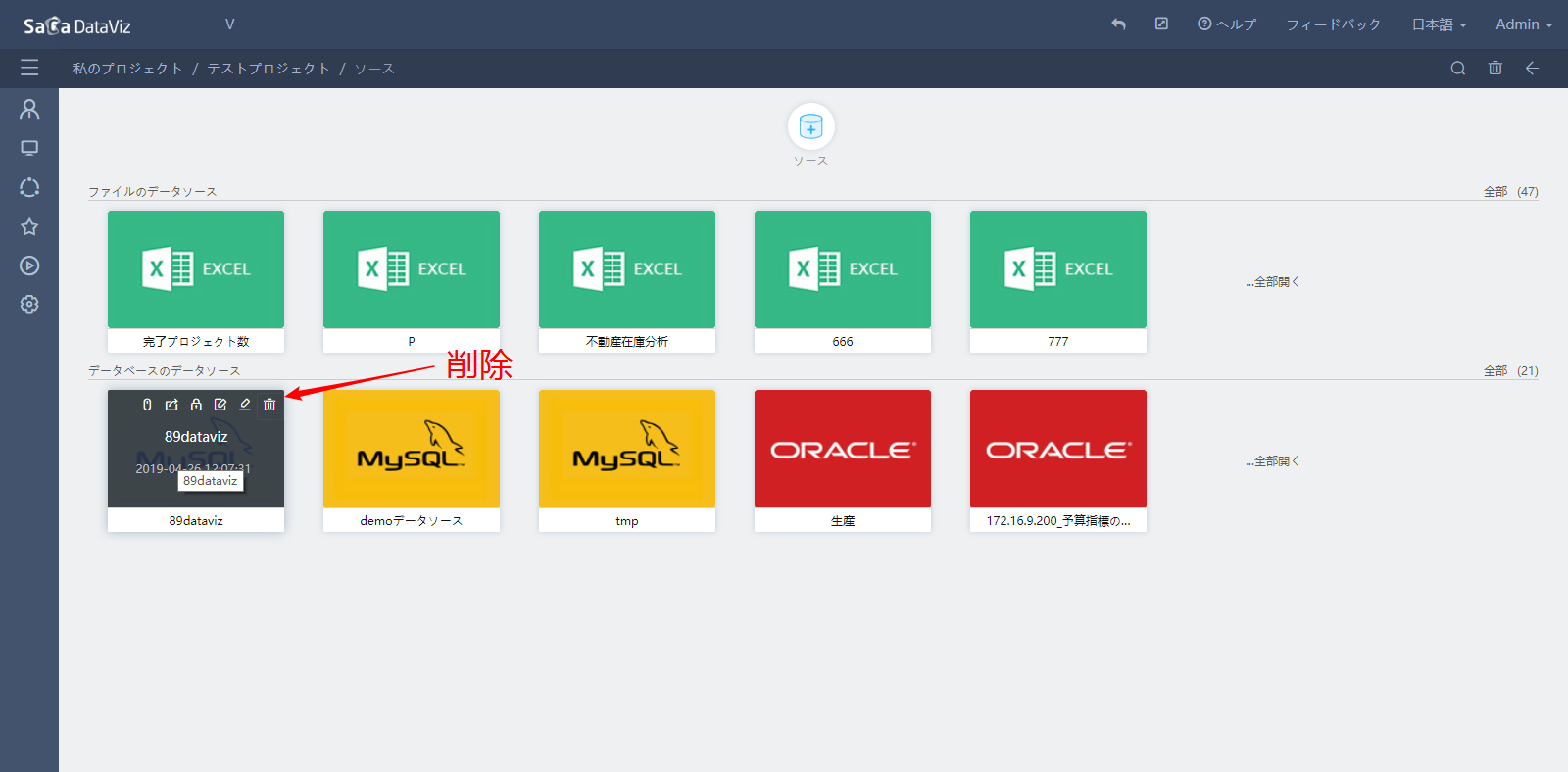1568x772 pixels.
Task: Open the recycle bin in the breadcrumb bar
Action: 1494,69
